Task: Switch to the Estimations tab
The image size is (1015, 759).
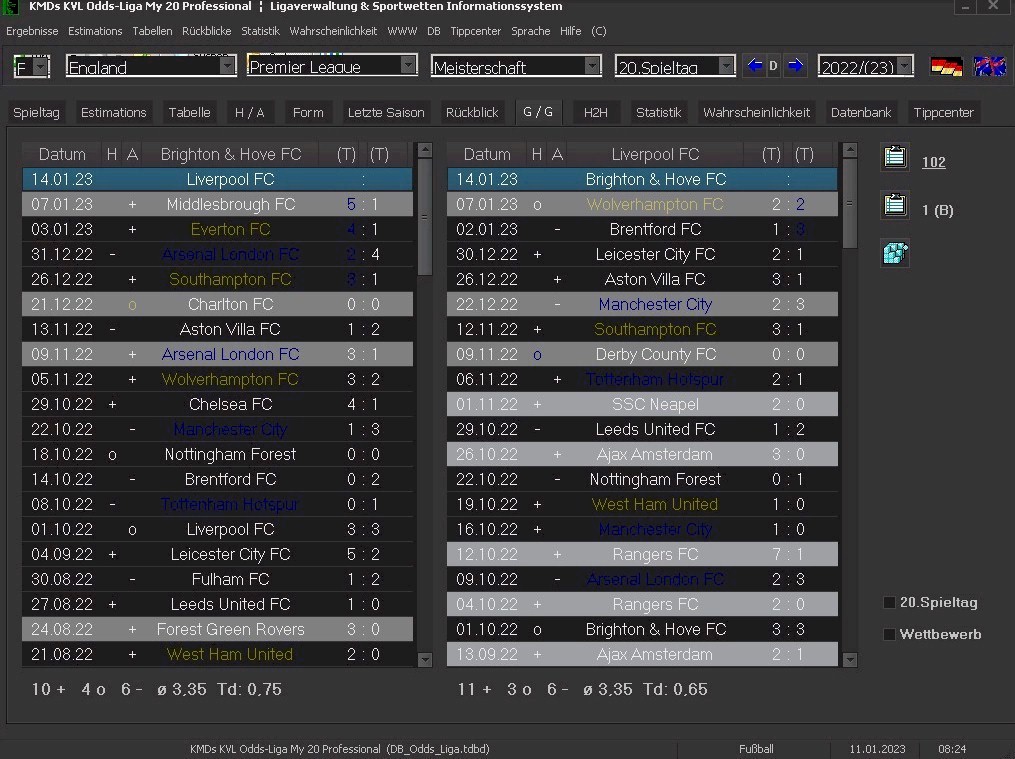Action: pos(113,113)
